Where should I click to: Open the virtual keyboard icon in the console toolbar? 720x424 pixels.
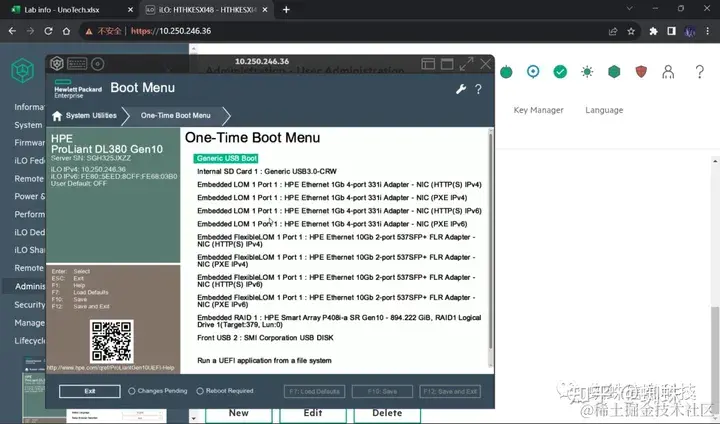pos(77,63)
